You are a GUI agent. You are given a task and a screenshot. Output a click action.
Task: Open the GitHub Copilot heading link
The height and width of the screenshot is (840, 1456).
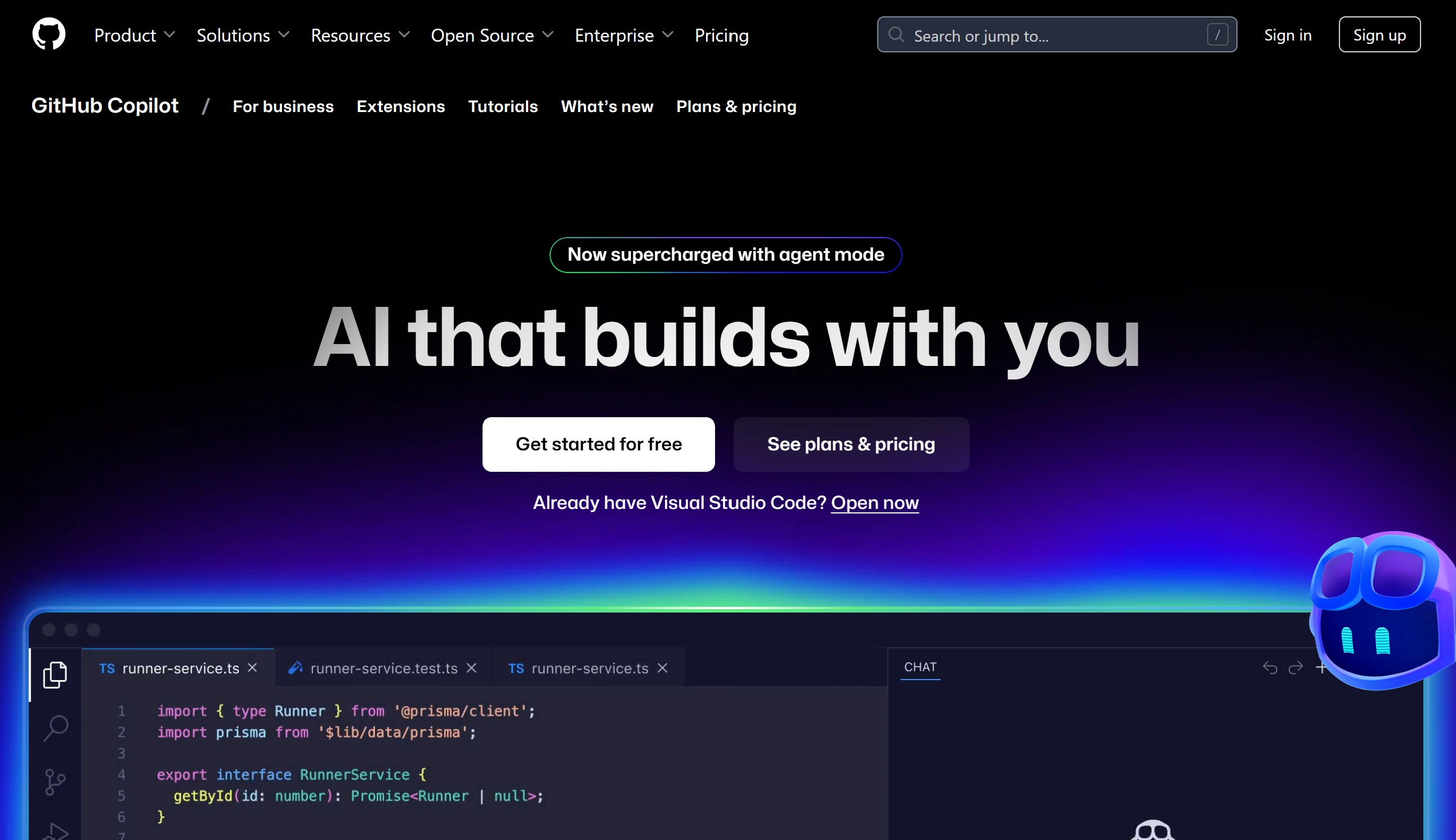click(104, 106)
